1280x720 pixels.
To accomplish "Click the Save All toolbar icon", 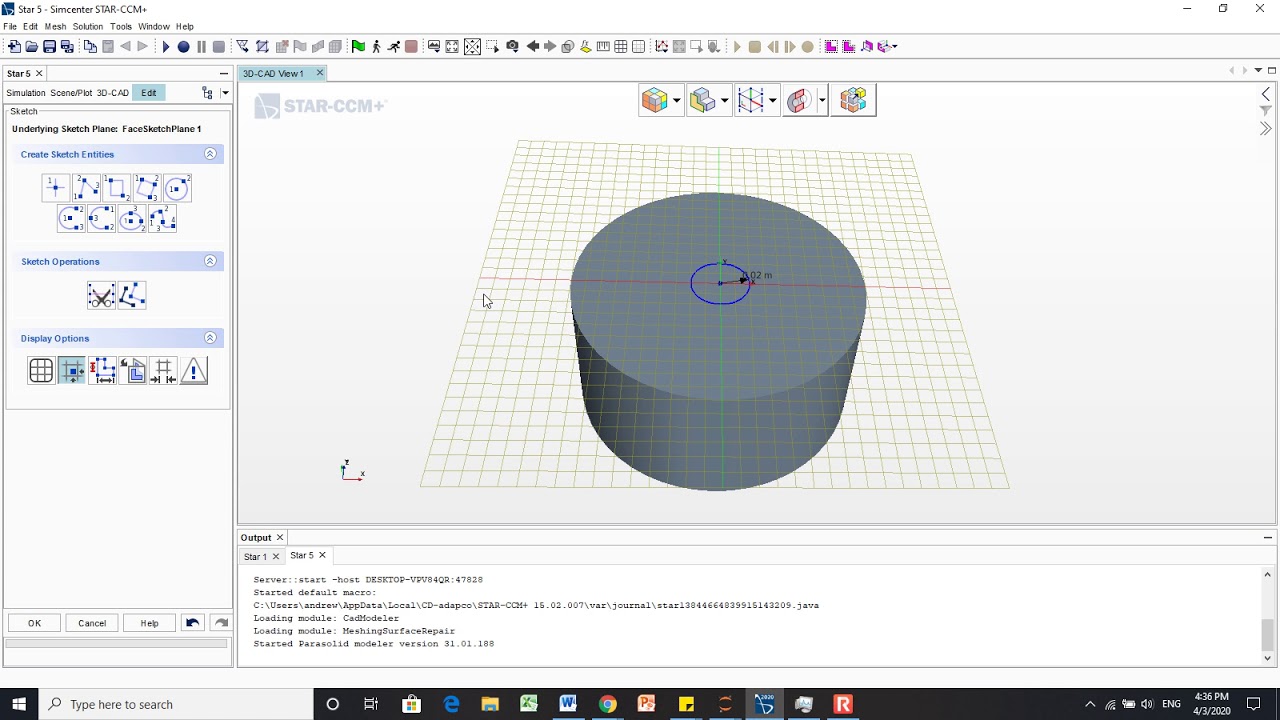I will (67, 46).
